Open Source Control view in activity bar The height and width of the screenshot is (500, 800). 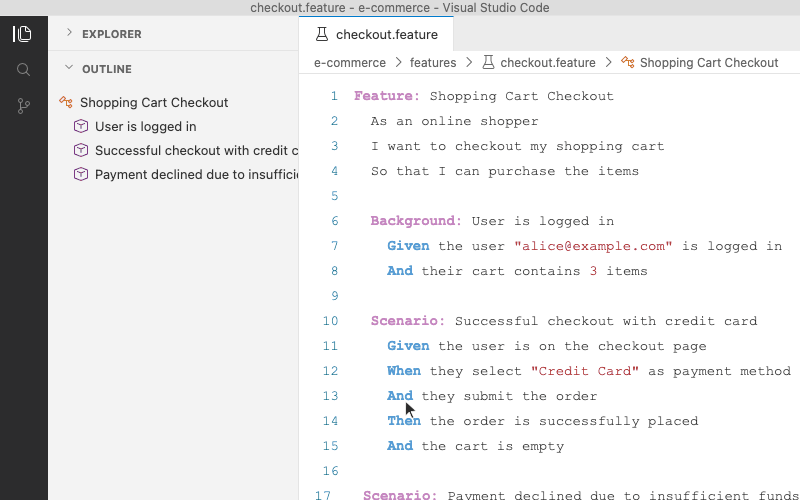(23, 106)
